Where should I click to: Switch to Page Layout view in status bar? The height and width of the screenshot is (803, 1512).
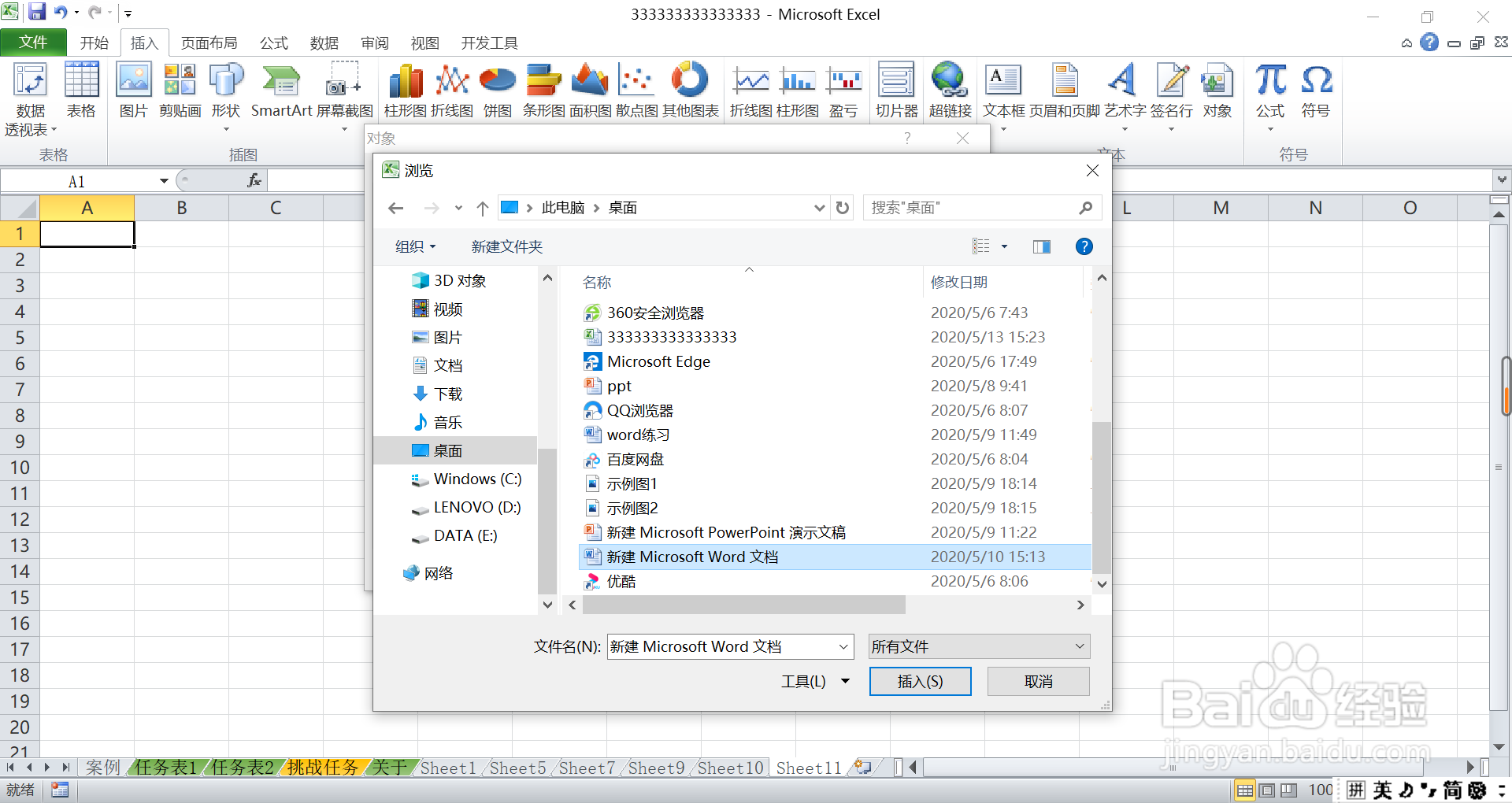pyautogui.click(x=1267, y=790)
